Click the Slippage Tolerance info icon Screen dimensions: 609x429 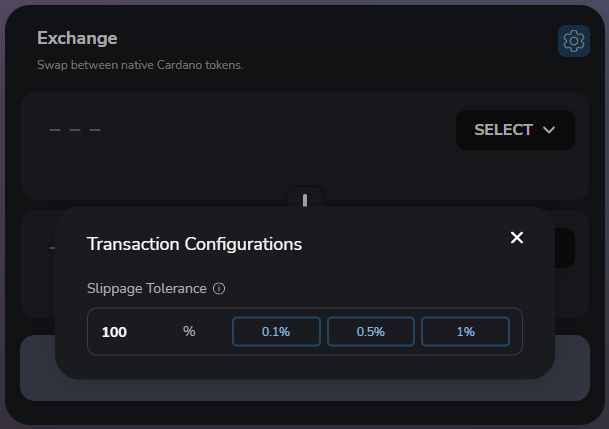coord(219,288)
